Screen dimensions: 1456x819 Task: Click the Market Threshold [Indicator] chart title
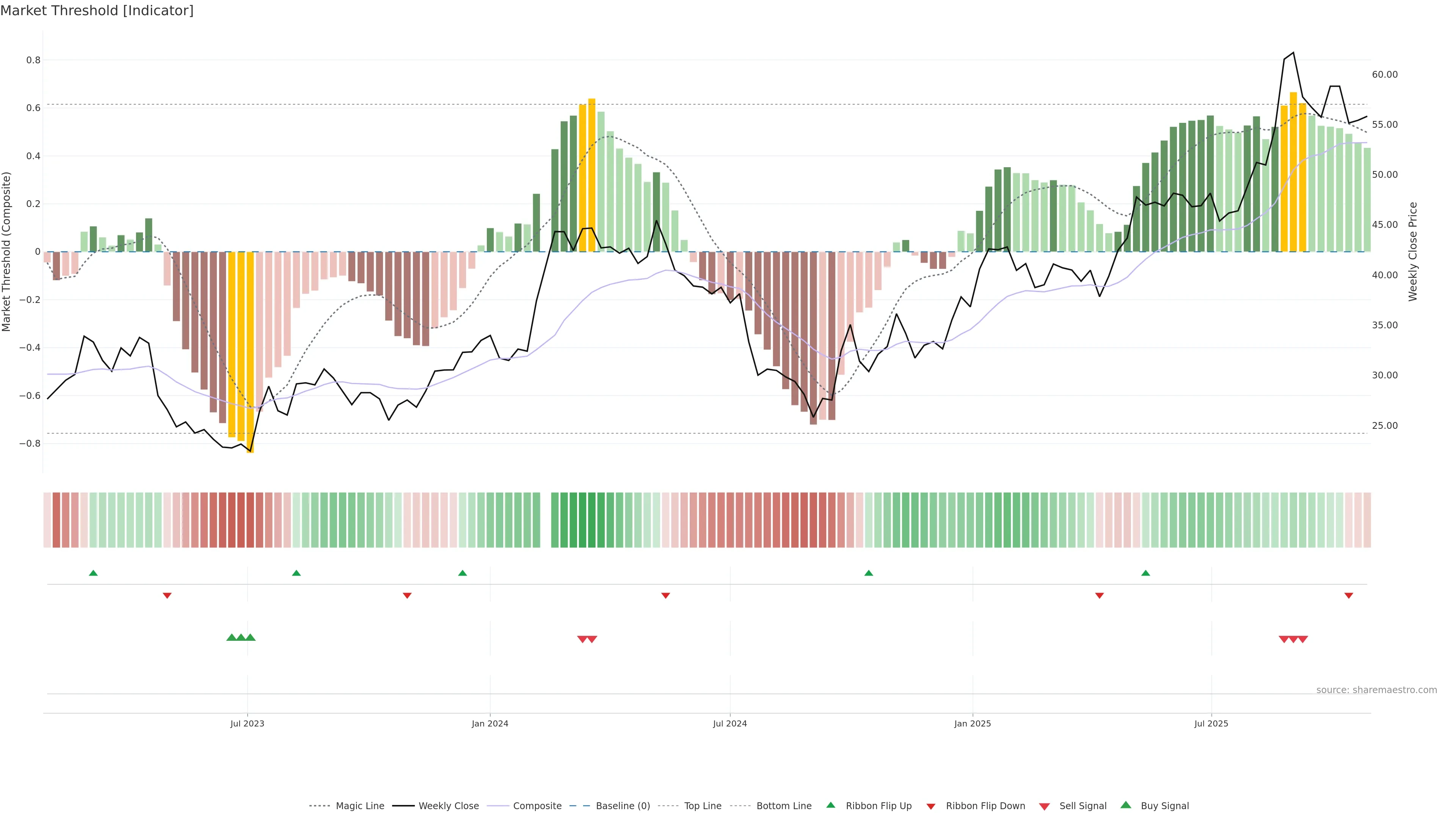point(97,11)
